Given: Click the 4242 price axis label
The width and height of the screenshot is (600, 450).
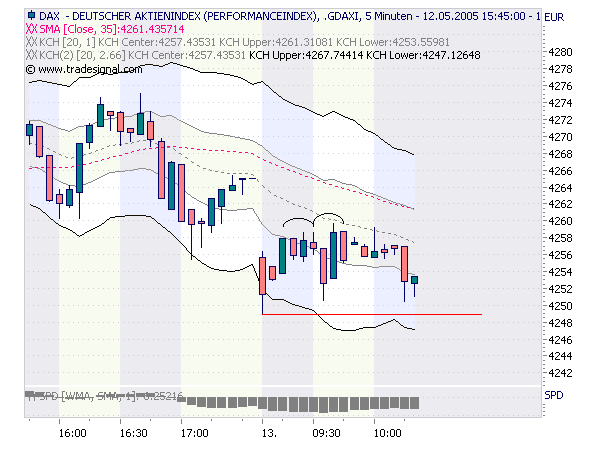Looking at the screenshot, I should (x=560, y=373).
